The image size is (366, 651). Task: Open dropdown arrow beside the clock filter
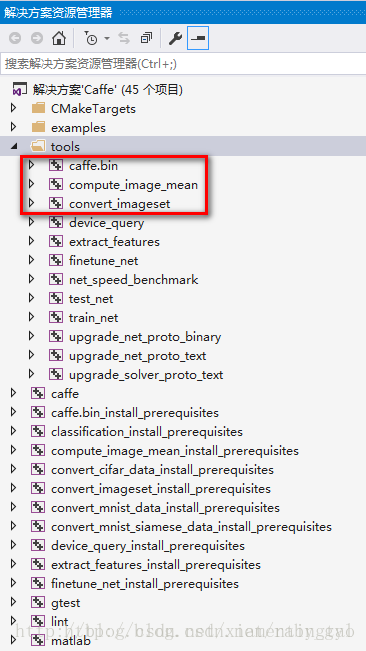(x=107, y=39)
